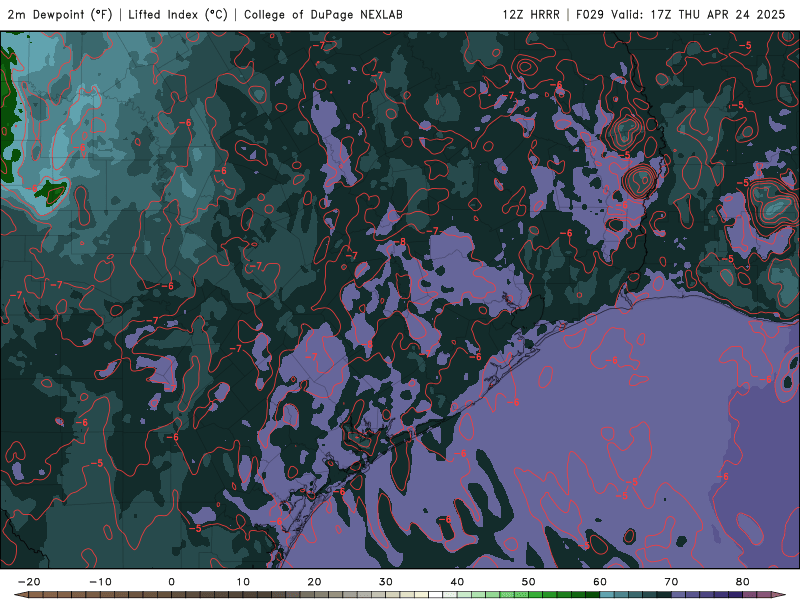
Task: Click the "College of DuPage NEXLAB" label
Action: tap(323, 14)
